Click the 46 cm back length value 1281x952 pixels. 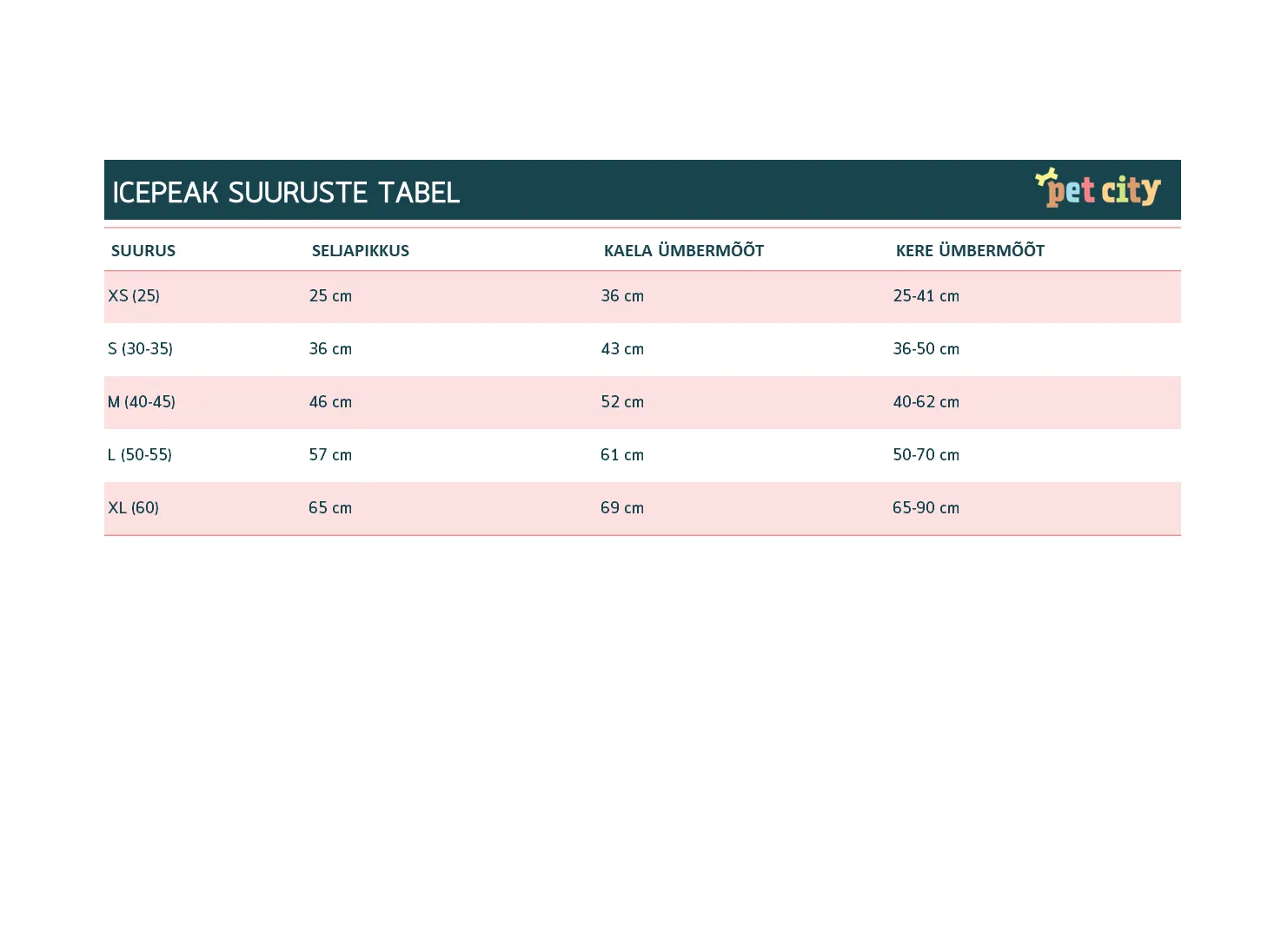coord(330,401)
